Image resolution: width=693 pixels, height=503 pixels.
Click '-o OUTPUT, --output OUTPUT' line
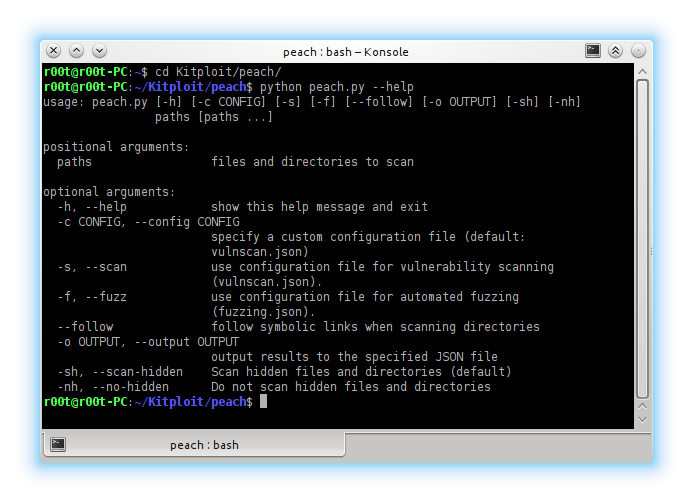[148, 342]
